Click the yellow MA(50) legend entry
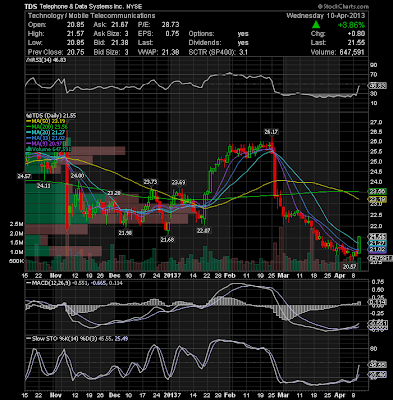 point(46,121)
